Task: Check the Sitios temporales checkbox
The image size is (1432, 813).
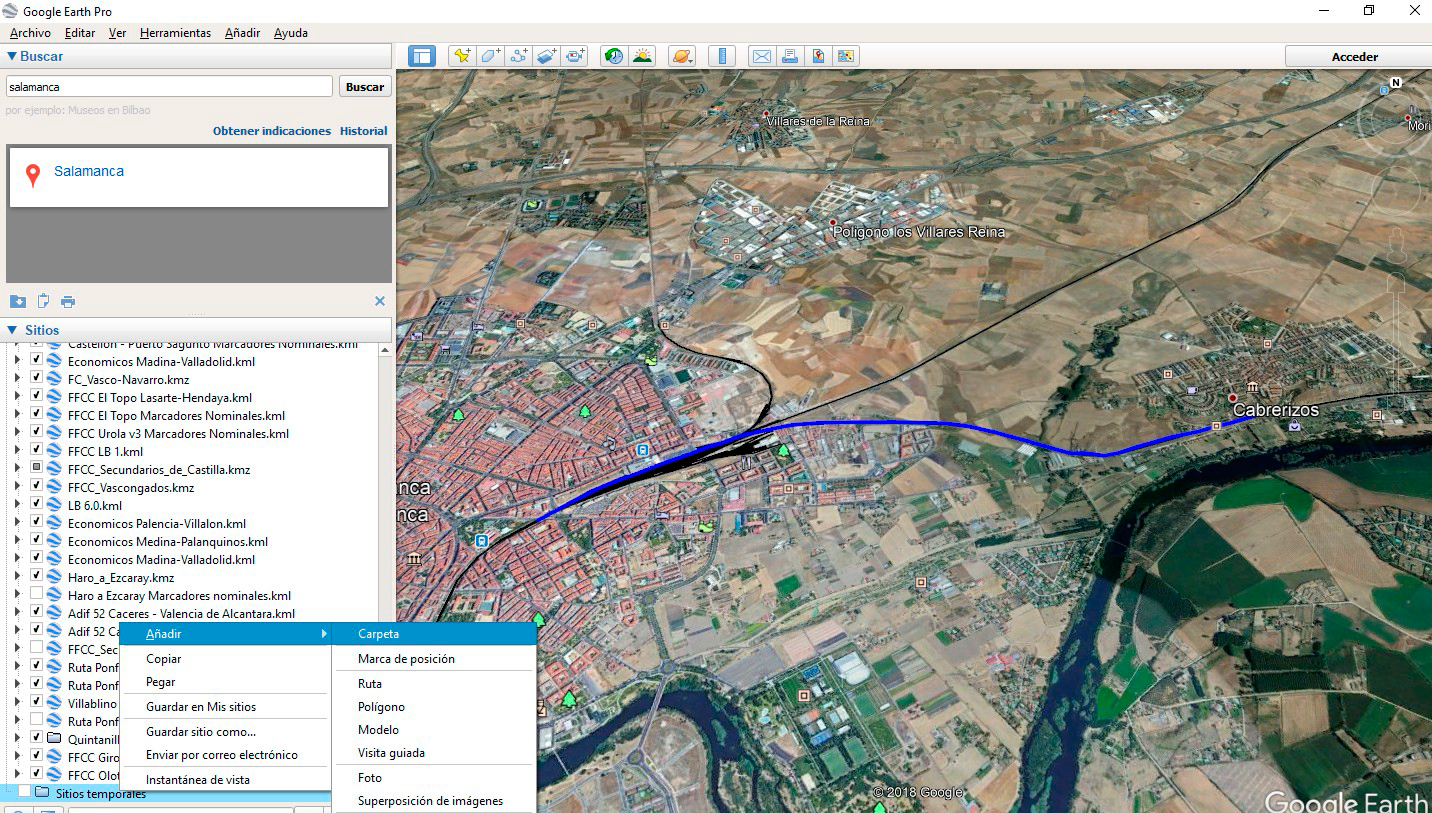Action: (x=24, y=793)
